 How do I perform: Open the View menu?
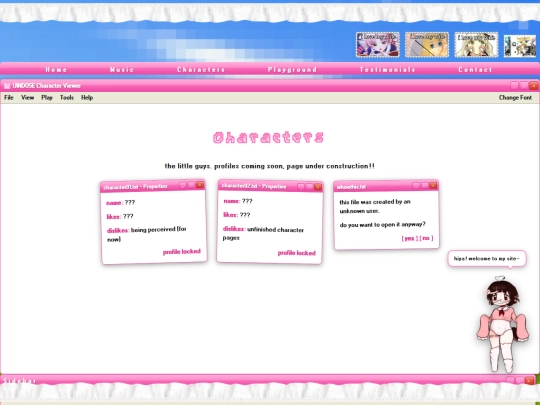28,97
